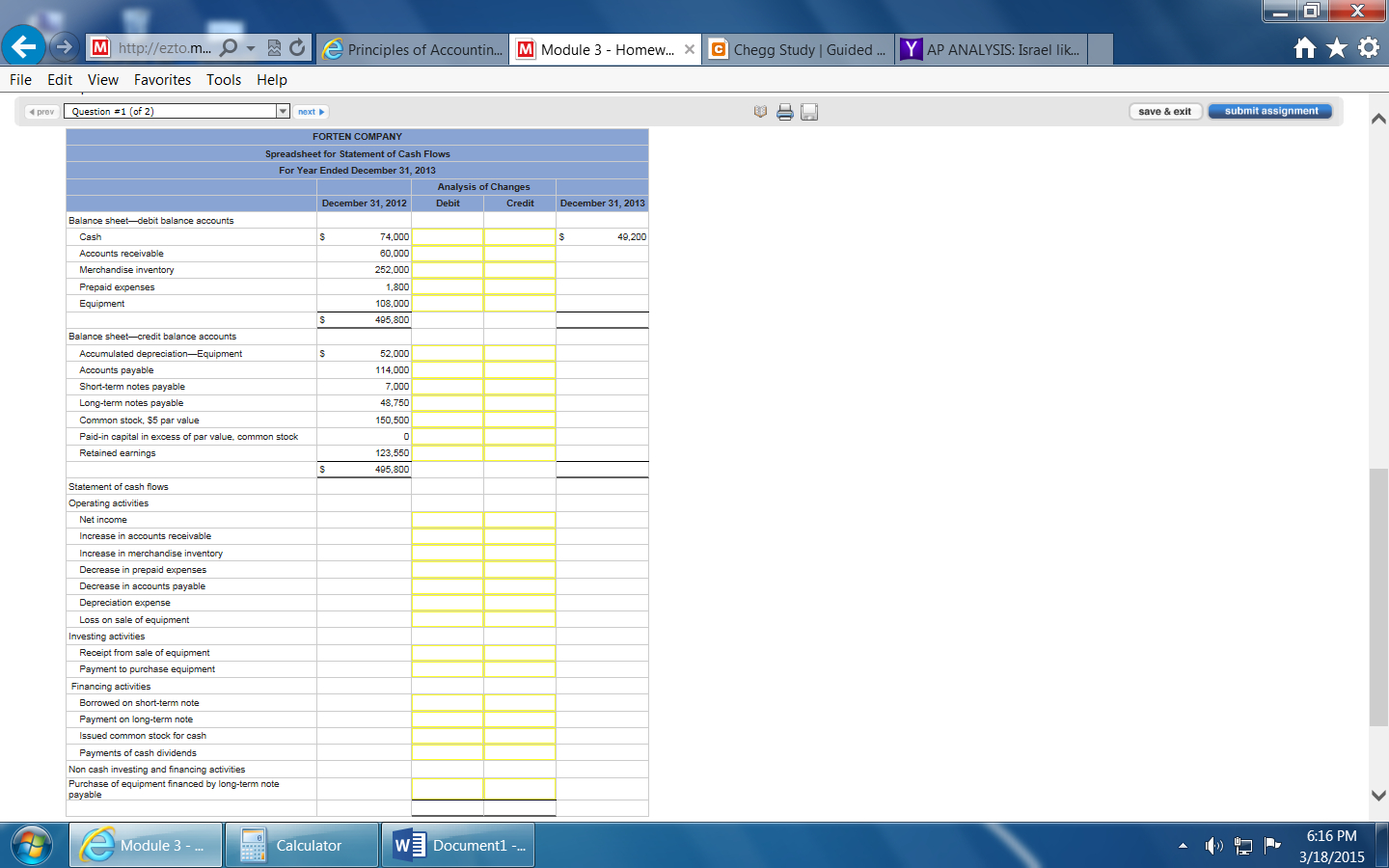Click the page refresh icon
The width and height of the screenshot is (1389, 868).
tap(297, 47)
